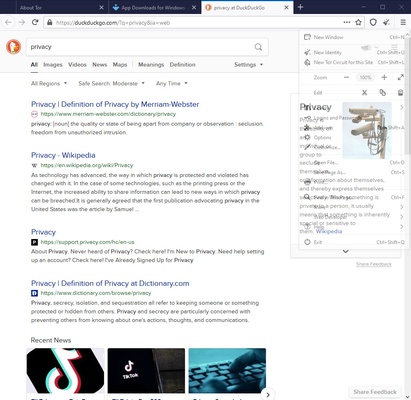Image resolution: width=411 pixels, height=400 pixels.
Task: Open the hamburger application menu
Action: pos(403,22)
